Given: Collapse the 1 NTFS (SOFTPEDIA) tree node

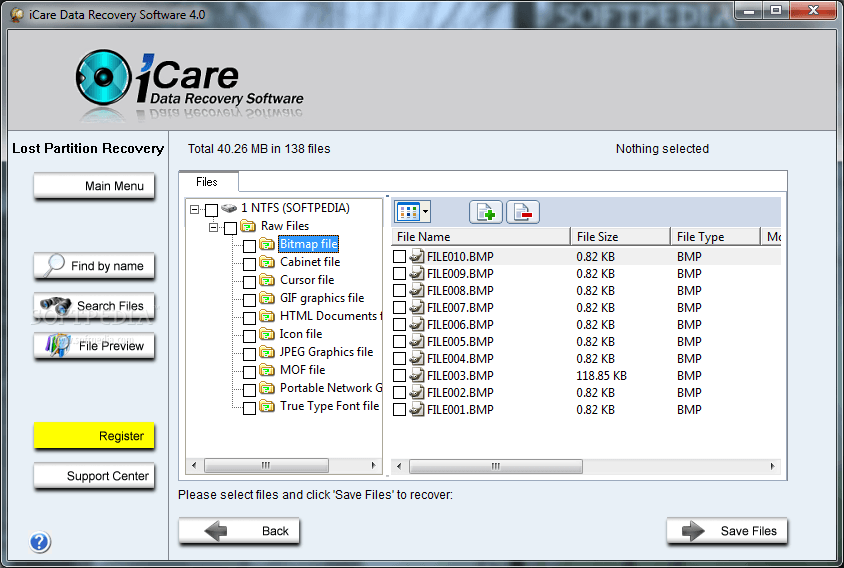Looking at the screenshot, I should point(194,209).
